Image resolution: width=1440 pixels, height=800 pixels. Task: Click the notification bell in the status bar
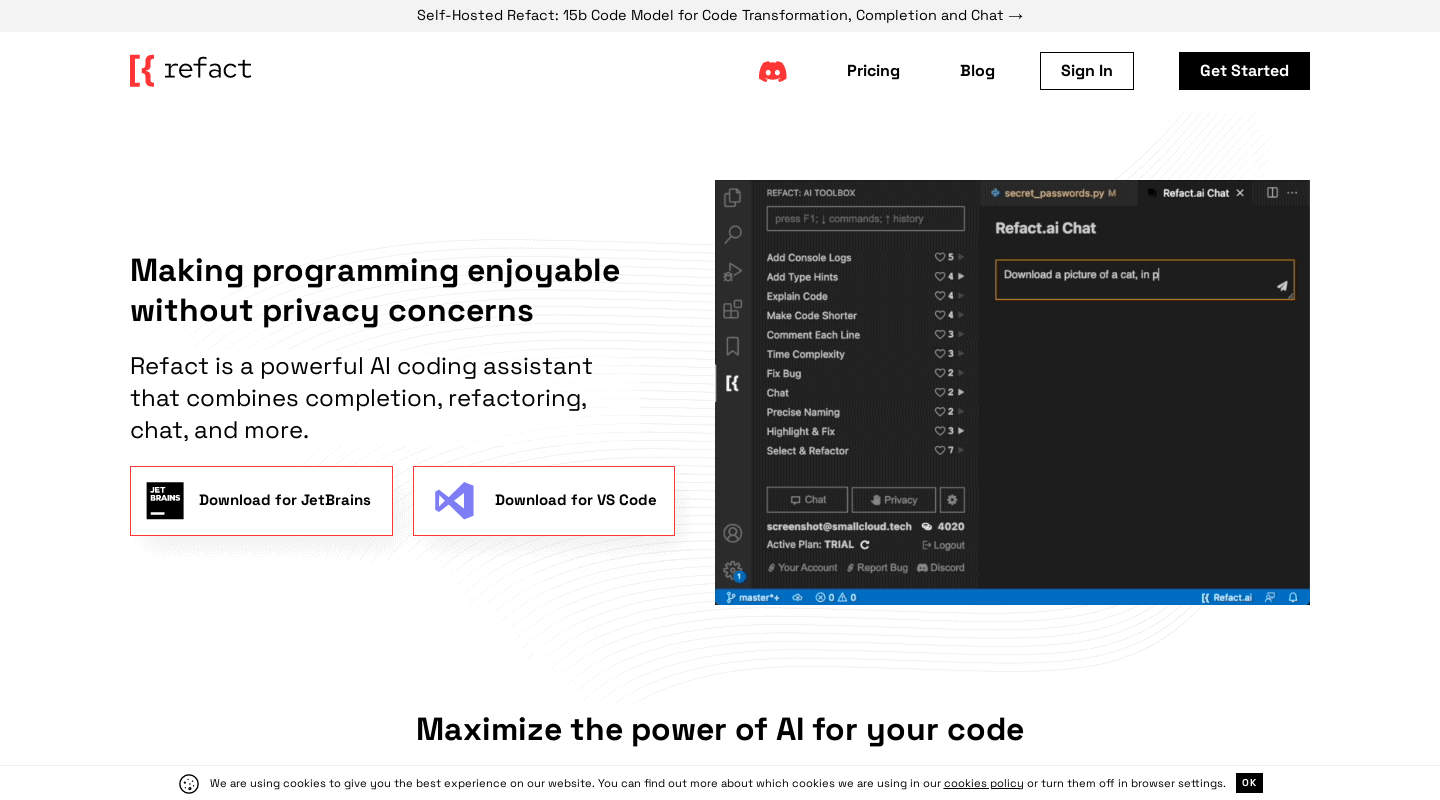[x=1293, y=598]
